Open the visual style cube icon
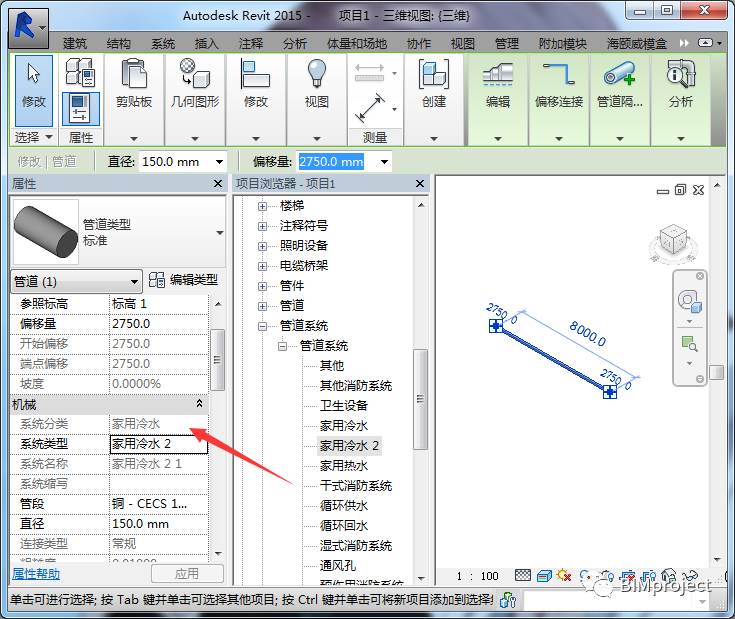735x619 pixels. (x=544, y=575)
